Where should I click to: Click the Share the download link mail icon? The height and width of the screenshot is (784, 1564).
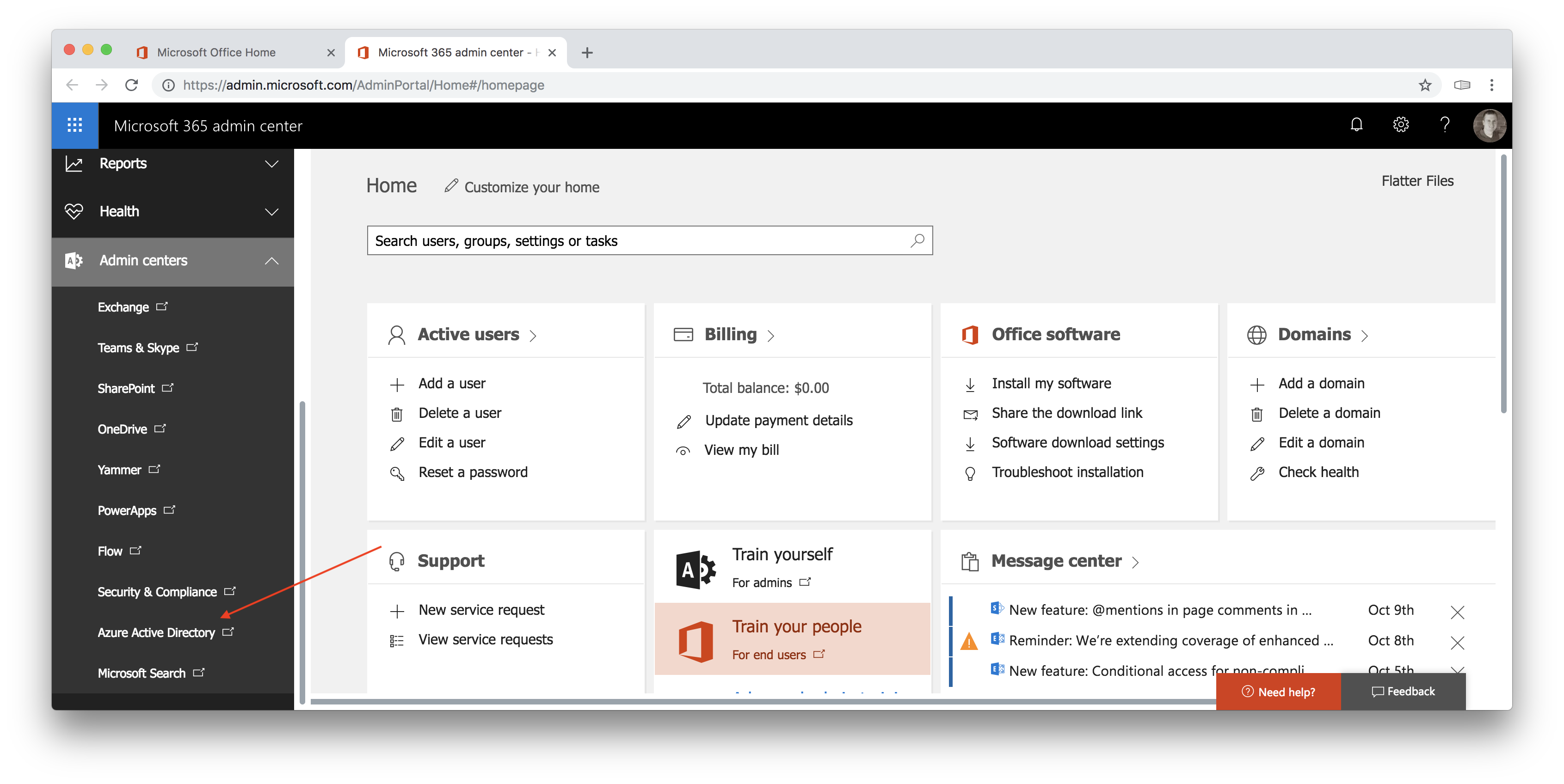pyautogui.click(x=970, y=415)
